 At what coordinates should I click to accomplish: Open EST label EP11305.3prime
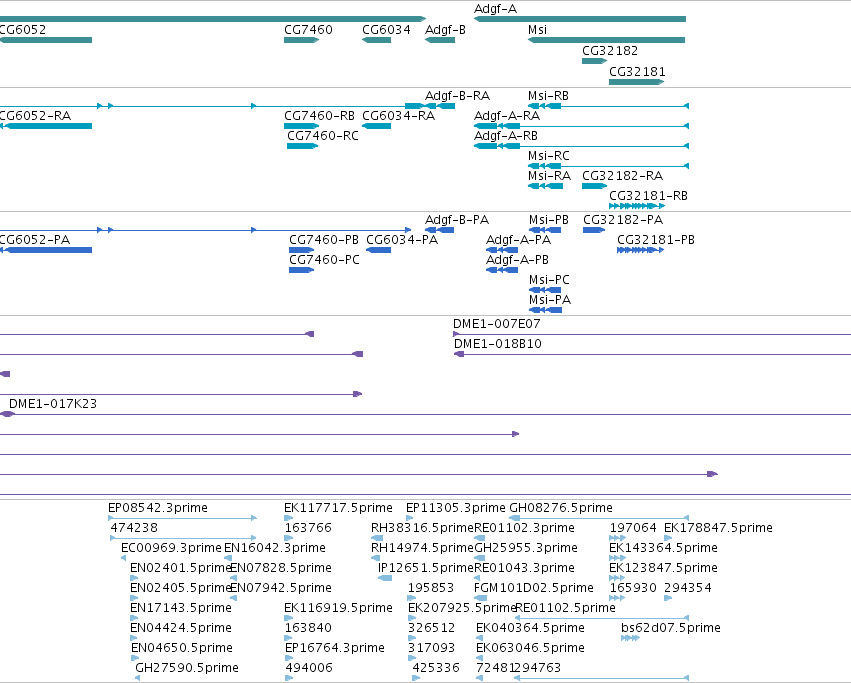(456, 509)
